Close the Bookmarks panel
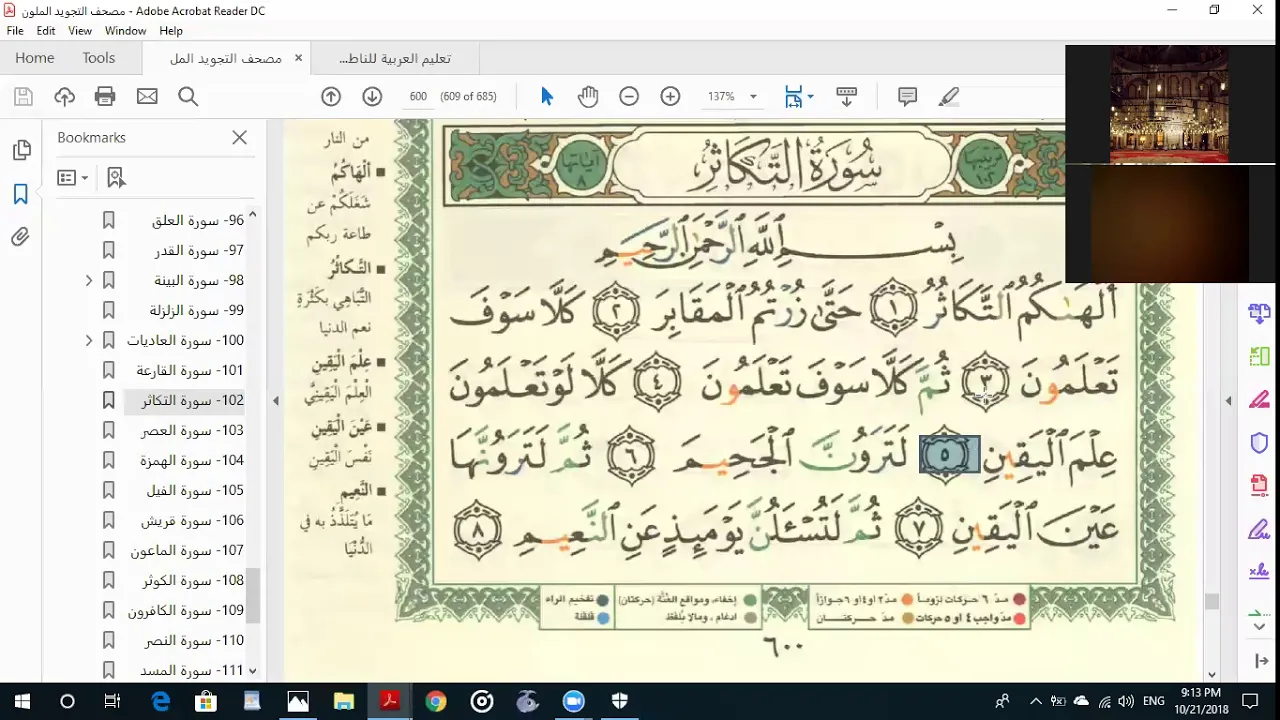This screenshot has height=720, width=1280. (240, 137)
